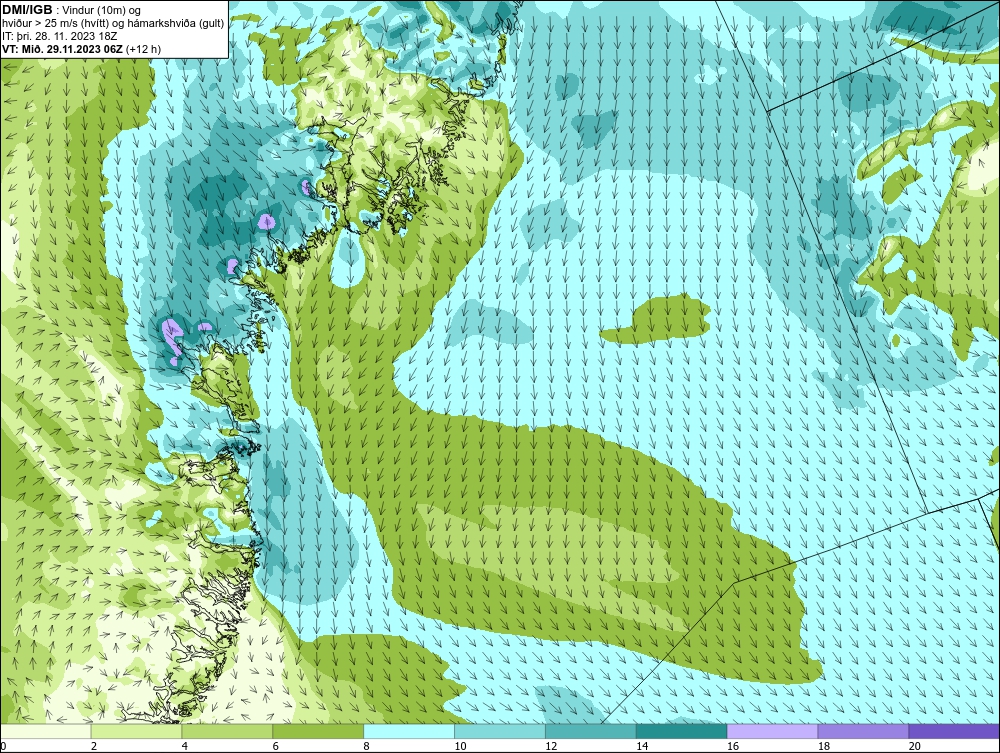Click the 4–6 m/s legend color swatch
Viewport: 1000px width, 753px height.
coord(227,731)
